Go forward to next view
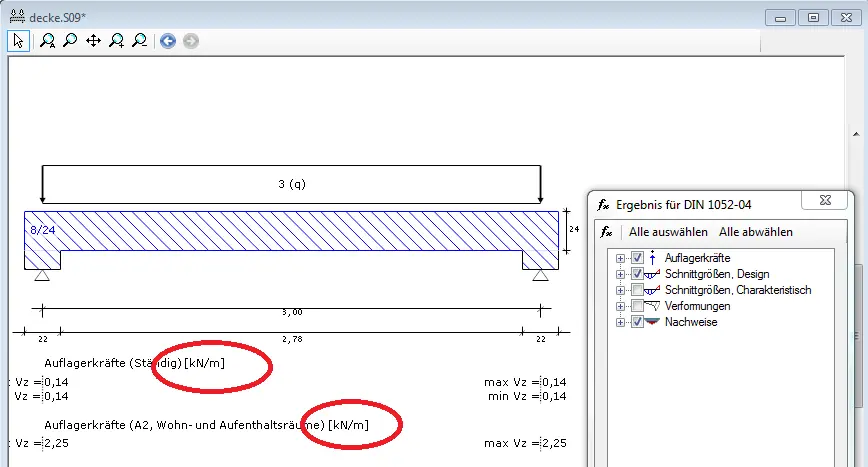Screen dimensions: 868x467 191,41
